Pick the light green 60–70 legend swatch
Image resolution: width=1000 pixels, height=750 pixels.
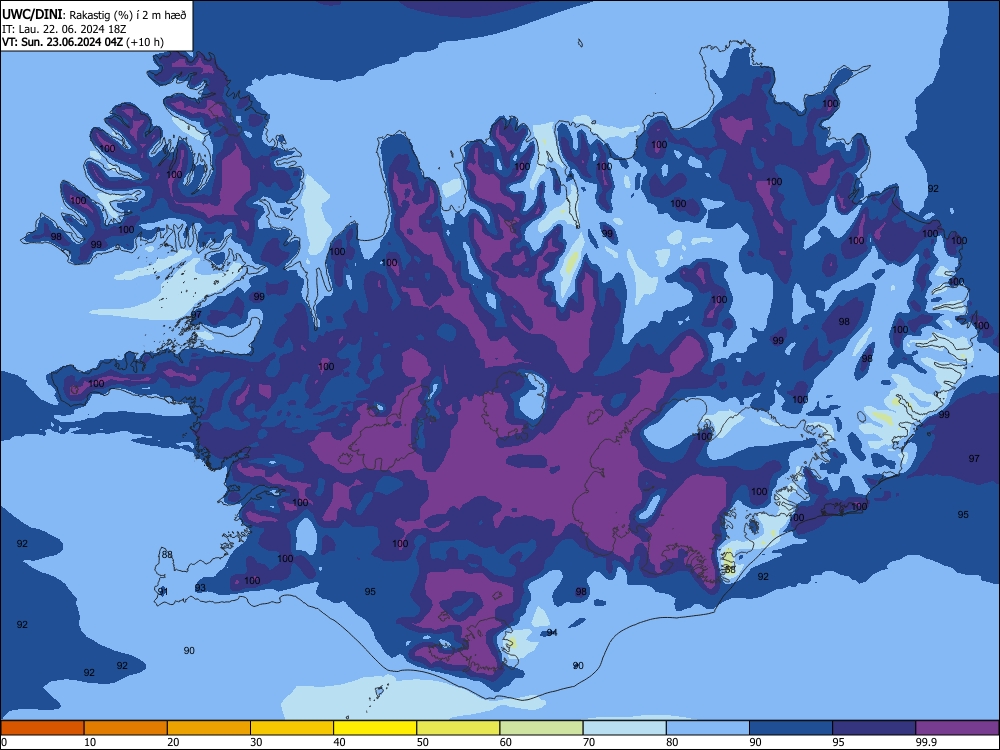click(x=541, y=728)
